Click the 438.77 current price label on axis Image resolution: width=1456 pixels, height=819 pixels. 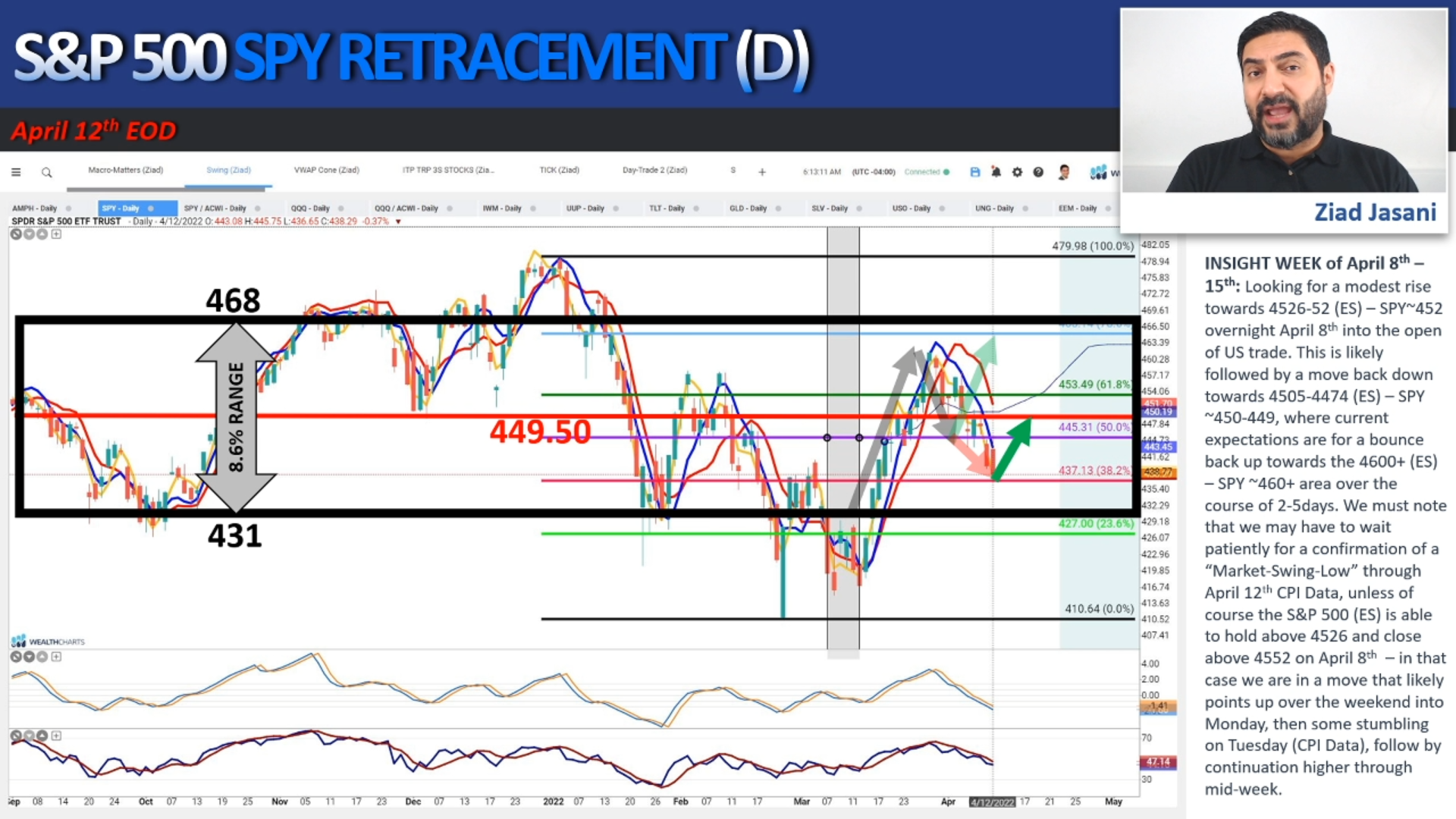pos(1158,472)
